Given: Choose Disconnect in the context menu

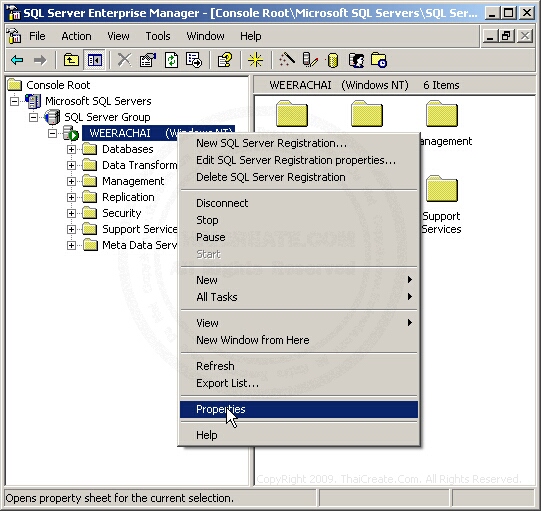Looking at the screenshot, I should [x=299, y=203].
